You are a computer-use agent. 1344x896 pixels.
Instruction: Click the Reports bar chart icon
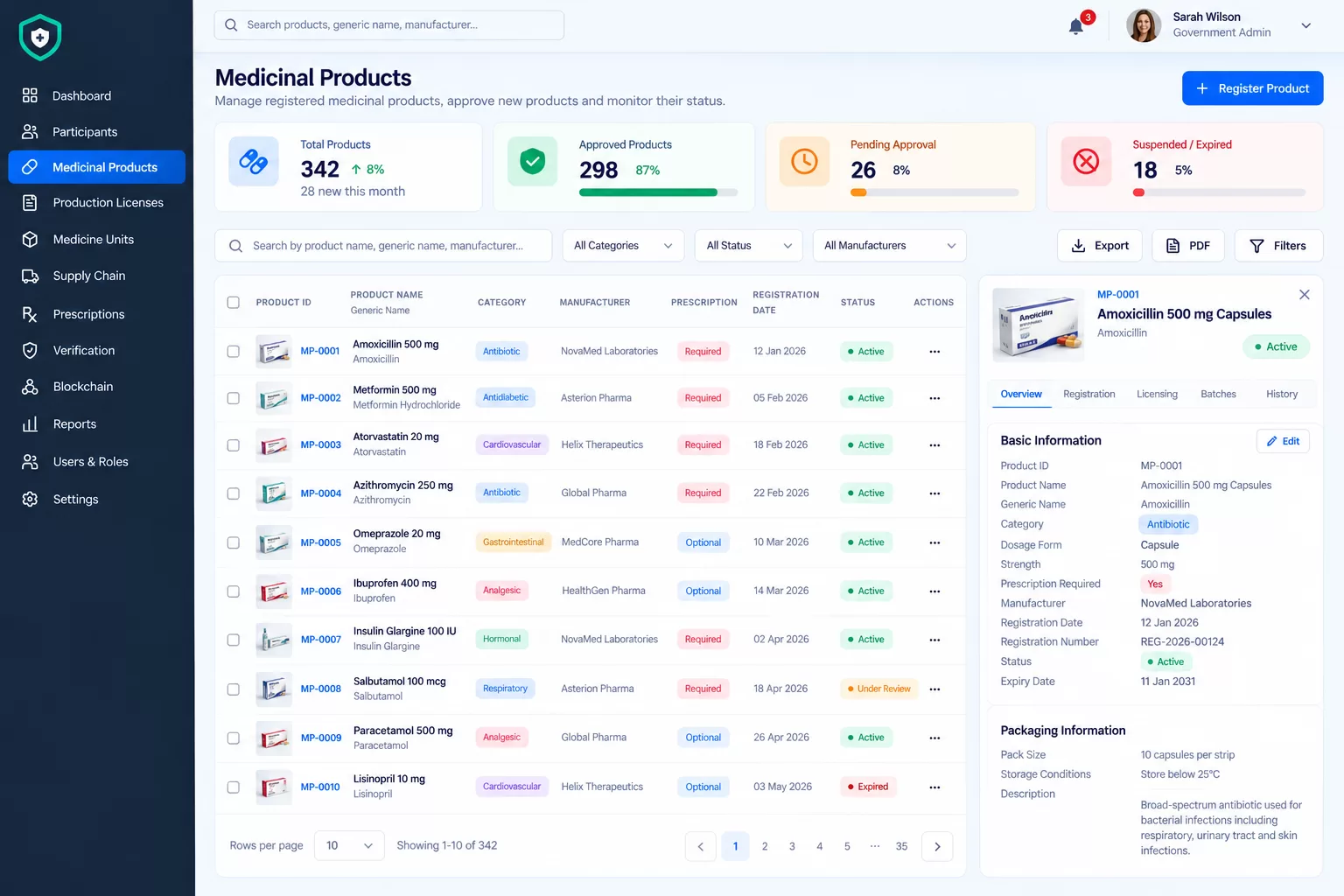(30, 423)
